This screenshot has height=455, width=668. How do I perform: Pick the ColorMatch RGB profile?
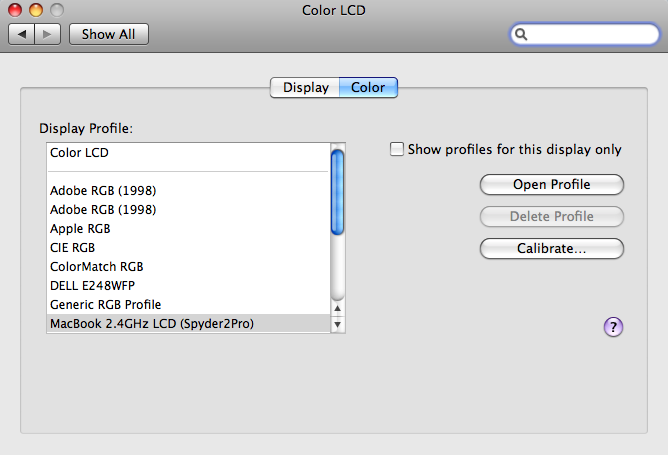tap(188, 267)
